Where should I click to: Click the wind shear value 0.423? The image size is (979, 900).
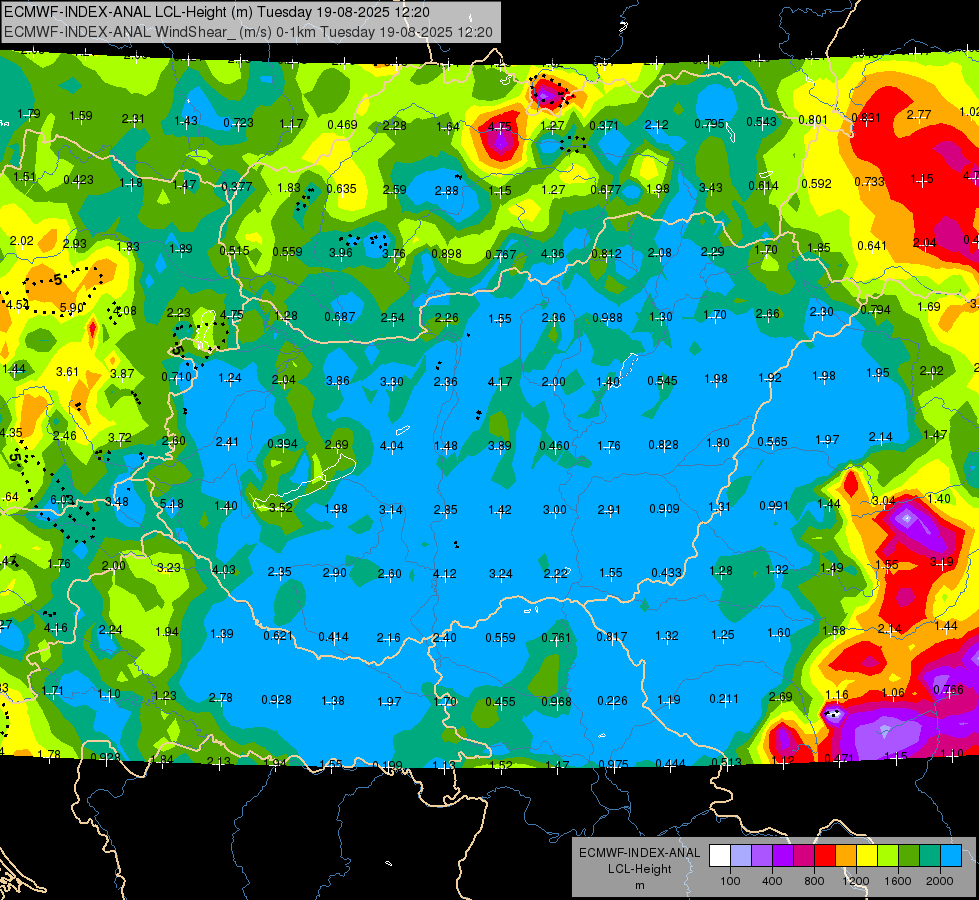pos(79,180)
